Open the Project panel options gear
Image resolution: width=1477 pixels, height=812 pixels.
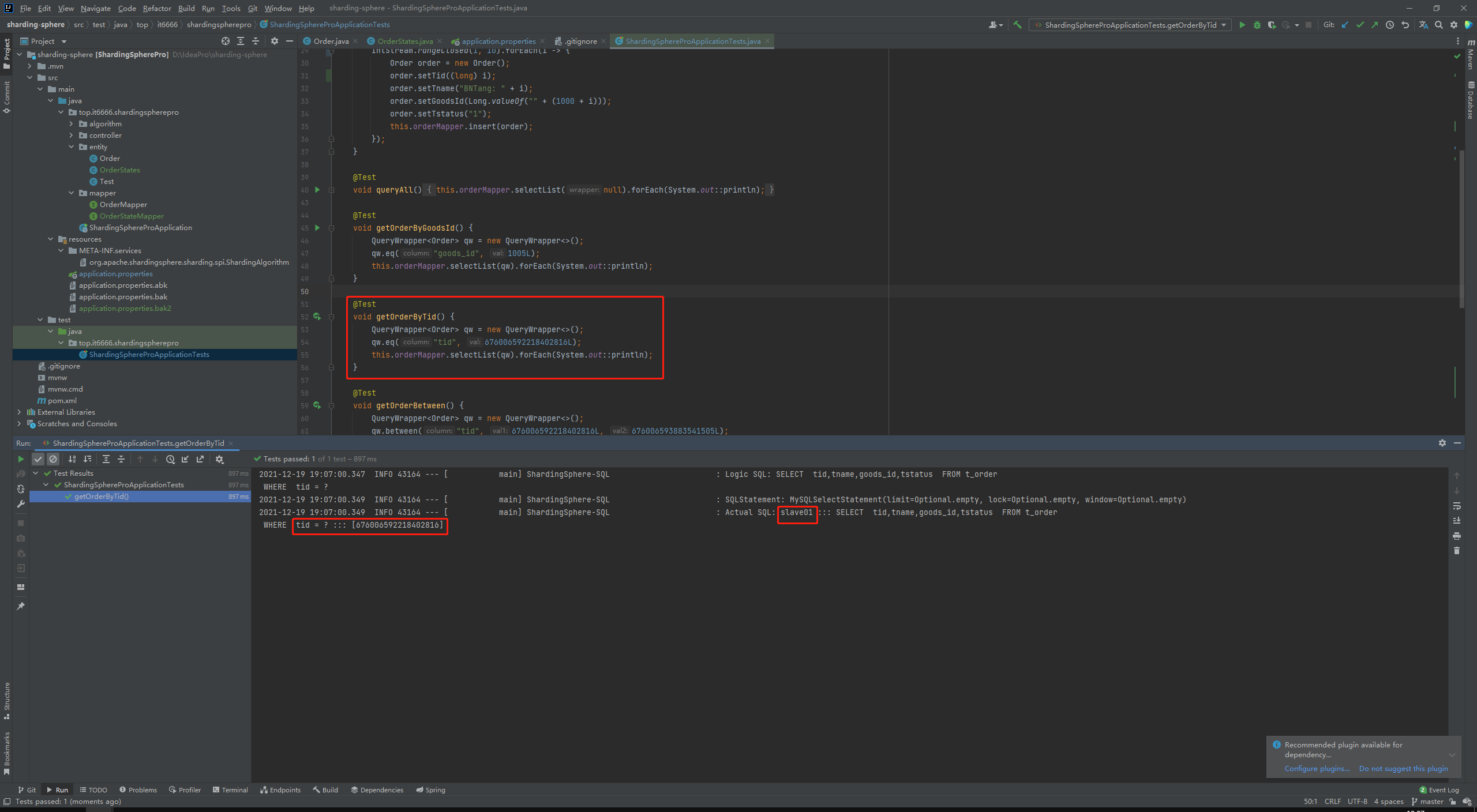tap(275, 41)
